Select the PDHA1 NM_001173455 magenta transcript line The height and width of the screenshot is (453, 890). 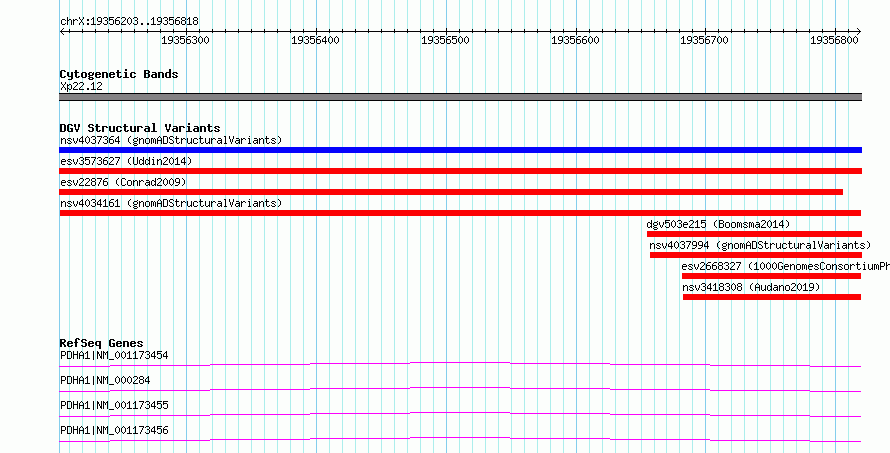(x=460, y=414)
